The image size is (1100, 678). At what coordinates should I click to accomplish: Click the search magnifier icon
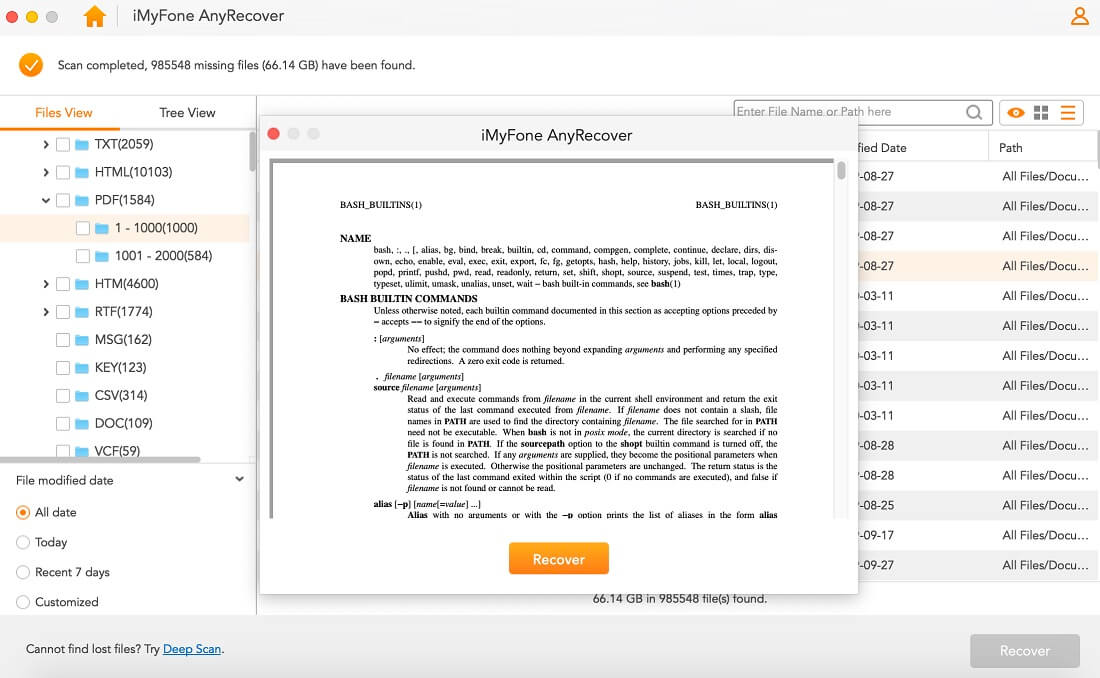pyautogui.click(x=973, y=112)
